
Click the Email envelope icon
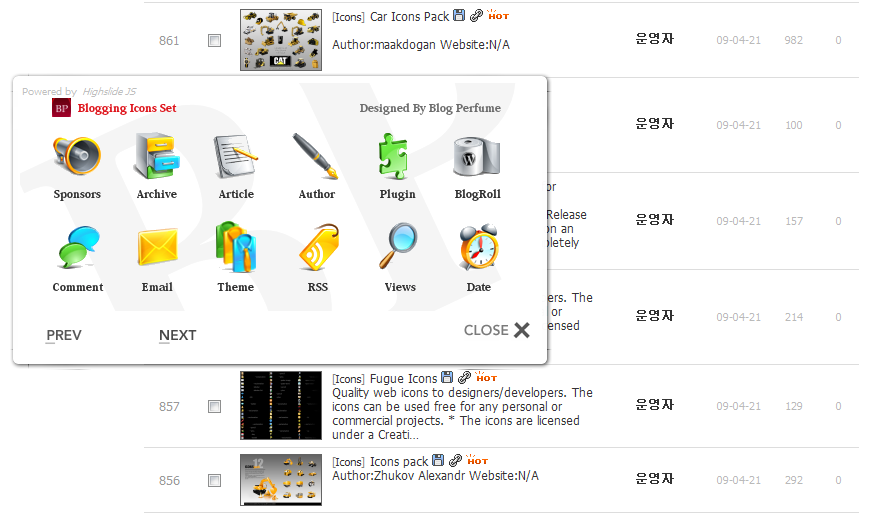click(158, 247)
